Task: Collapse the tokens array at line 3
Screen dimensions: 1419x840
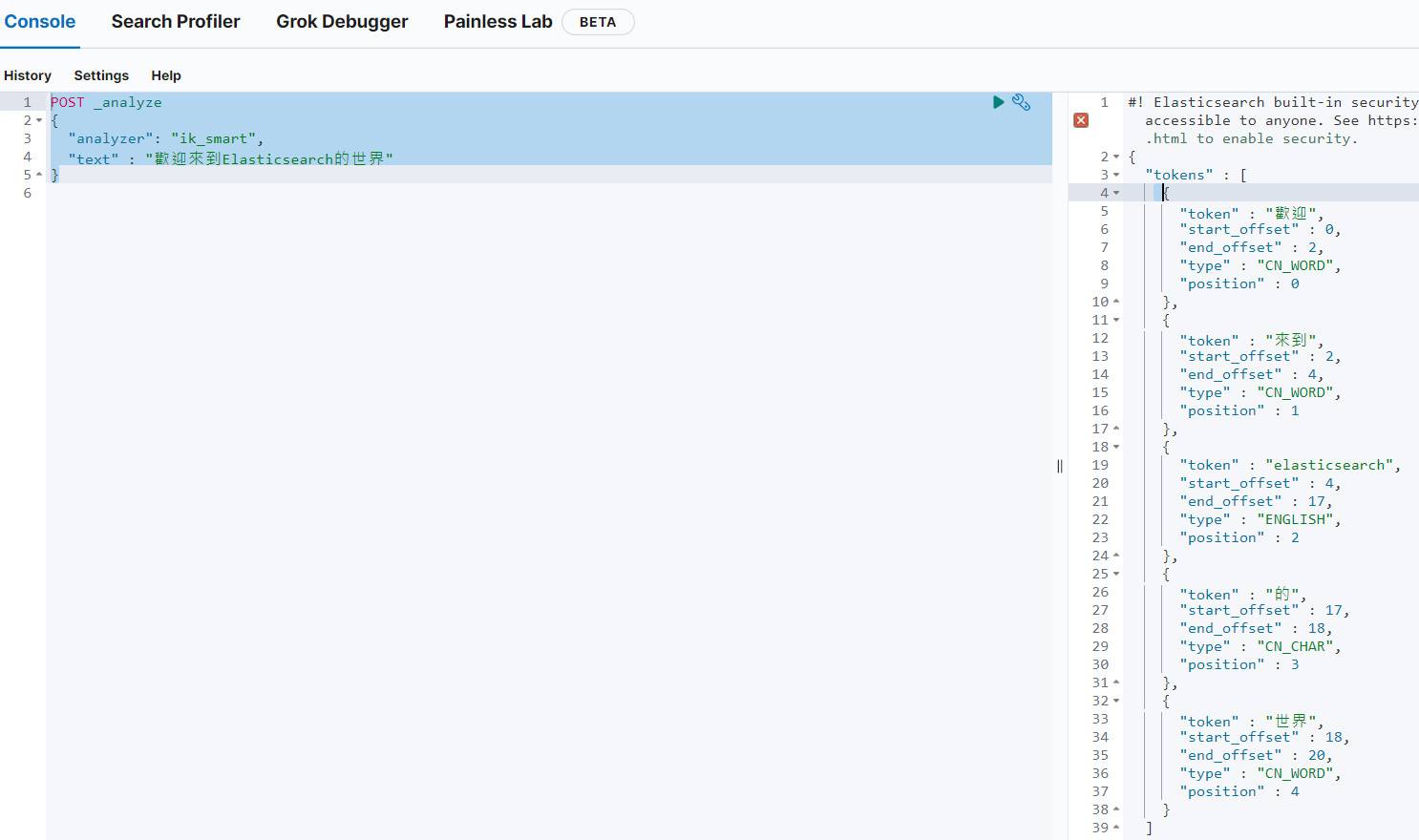Action: click(x=1116, y=176)
